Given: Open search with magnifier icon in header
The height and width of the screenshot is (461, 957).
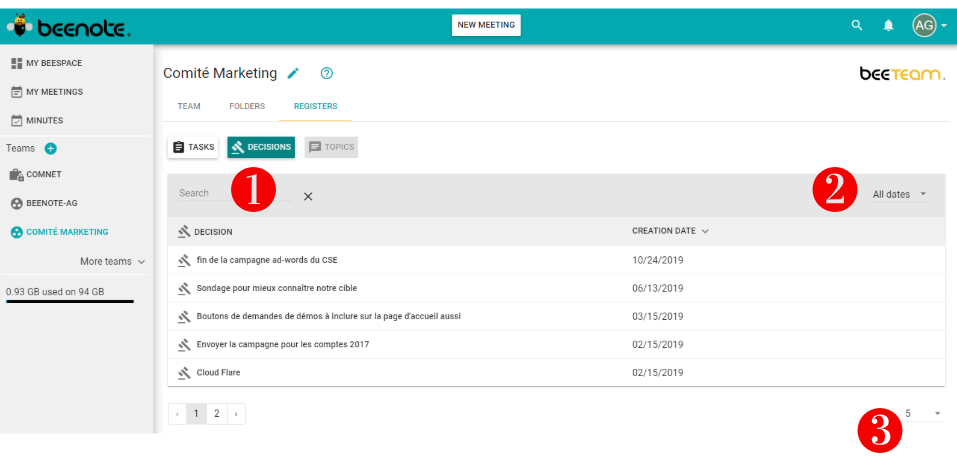Looking at the screenshot, I should 857,25.
